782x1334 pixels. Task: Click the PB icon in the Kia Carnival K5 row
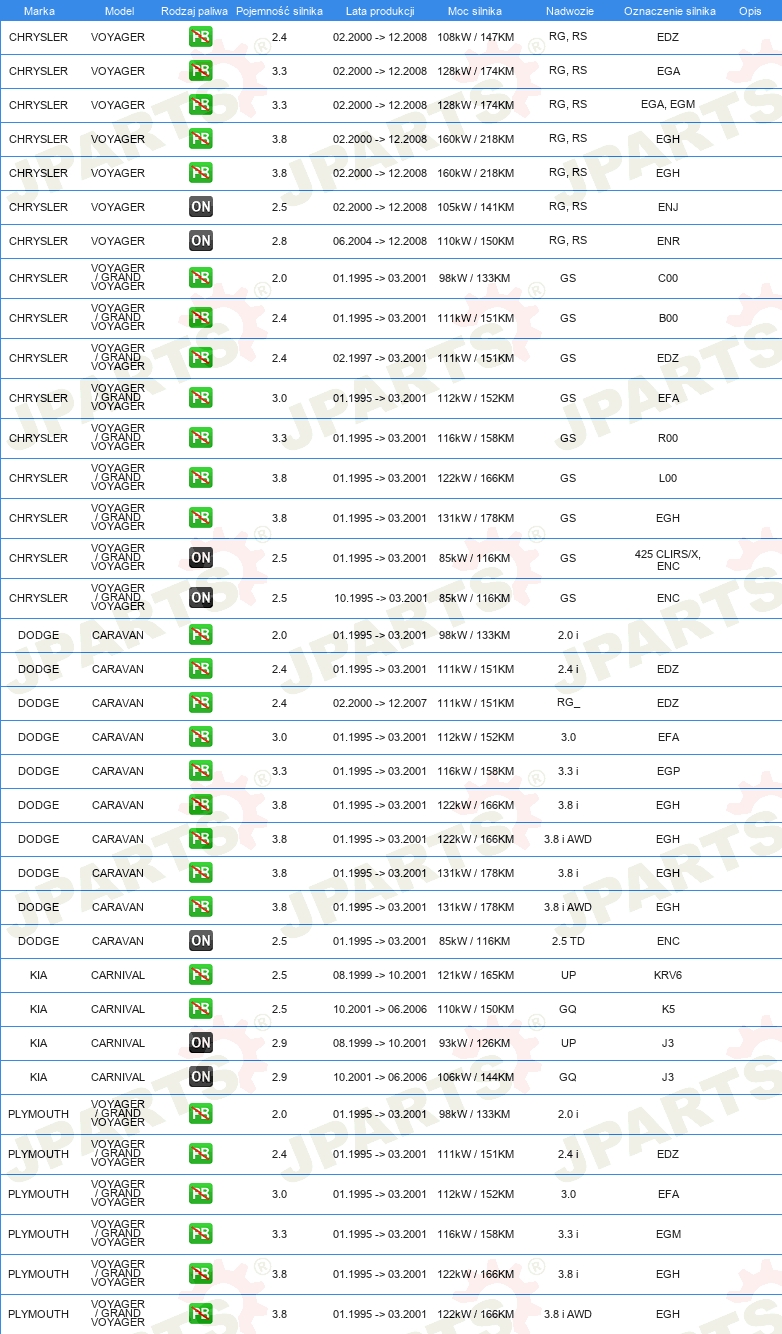[x=201, y=1009]
